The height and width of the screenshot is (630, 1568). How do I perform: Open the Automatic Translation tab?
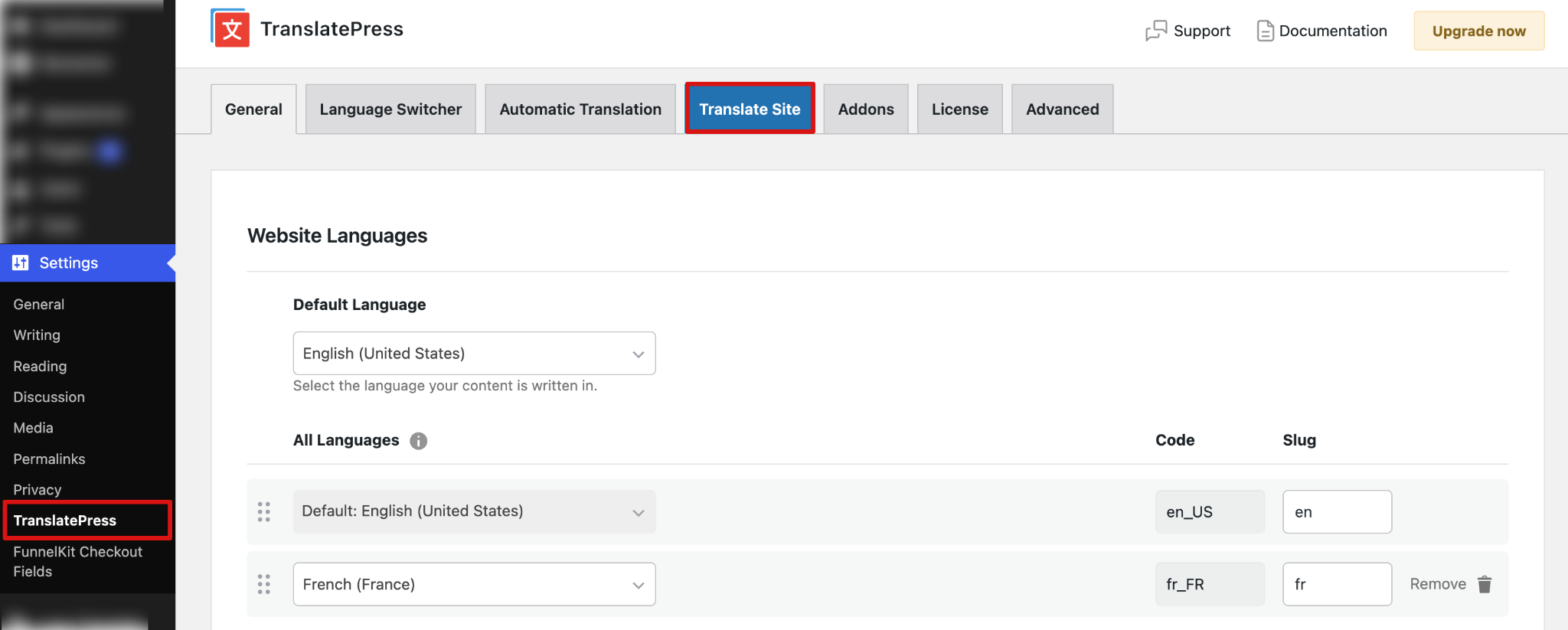click(580, 109)
